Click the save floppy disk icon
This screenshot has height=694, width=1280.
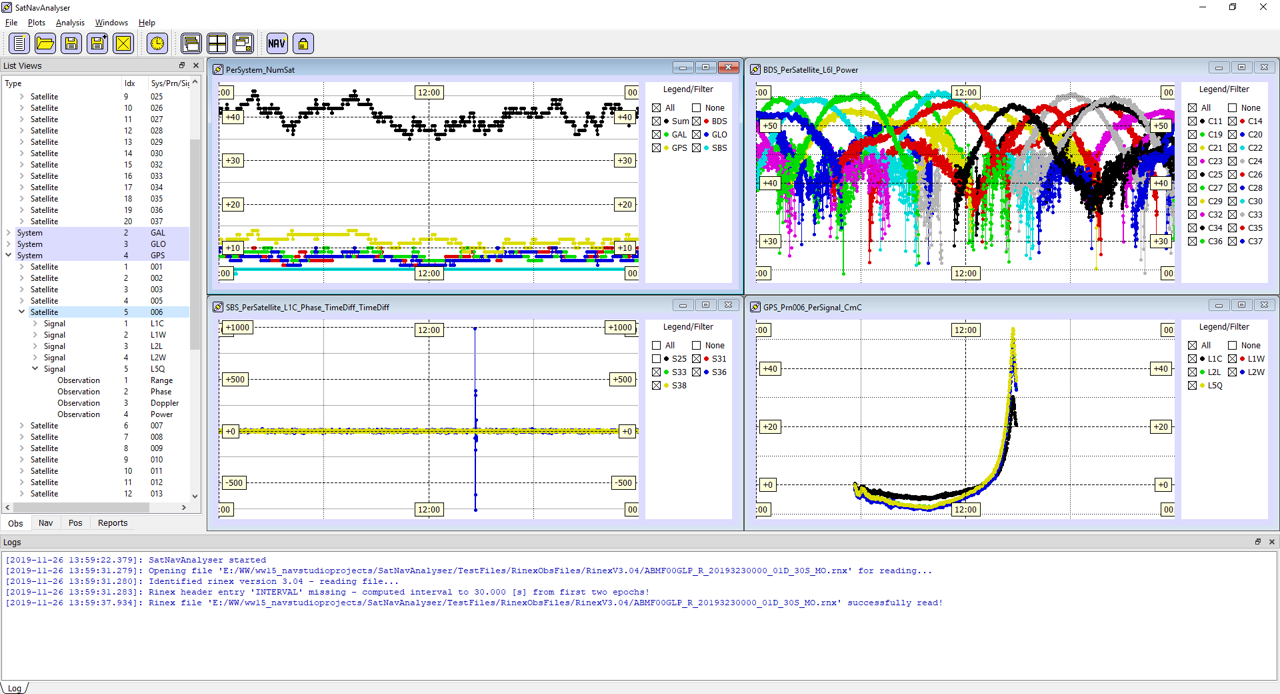click(x=71, y=43)
